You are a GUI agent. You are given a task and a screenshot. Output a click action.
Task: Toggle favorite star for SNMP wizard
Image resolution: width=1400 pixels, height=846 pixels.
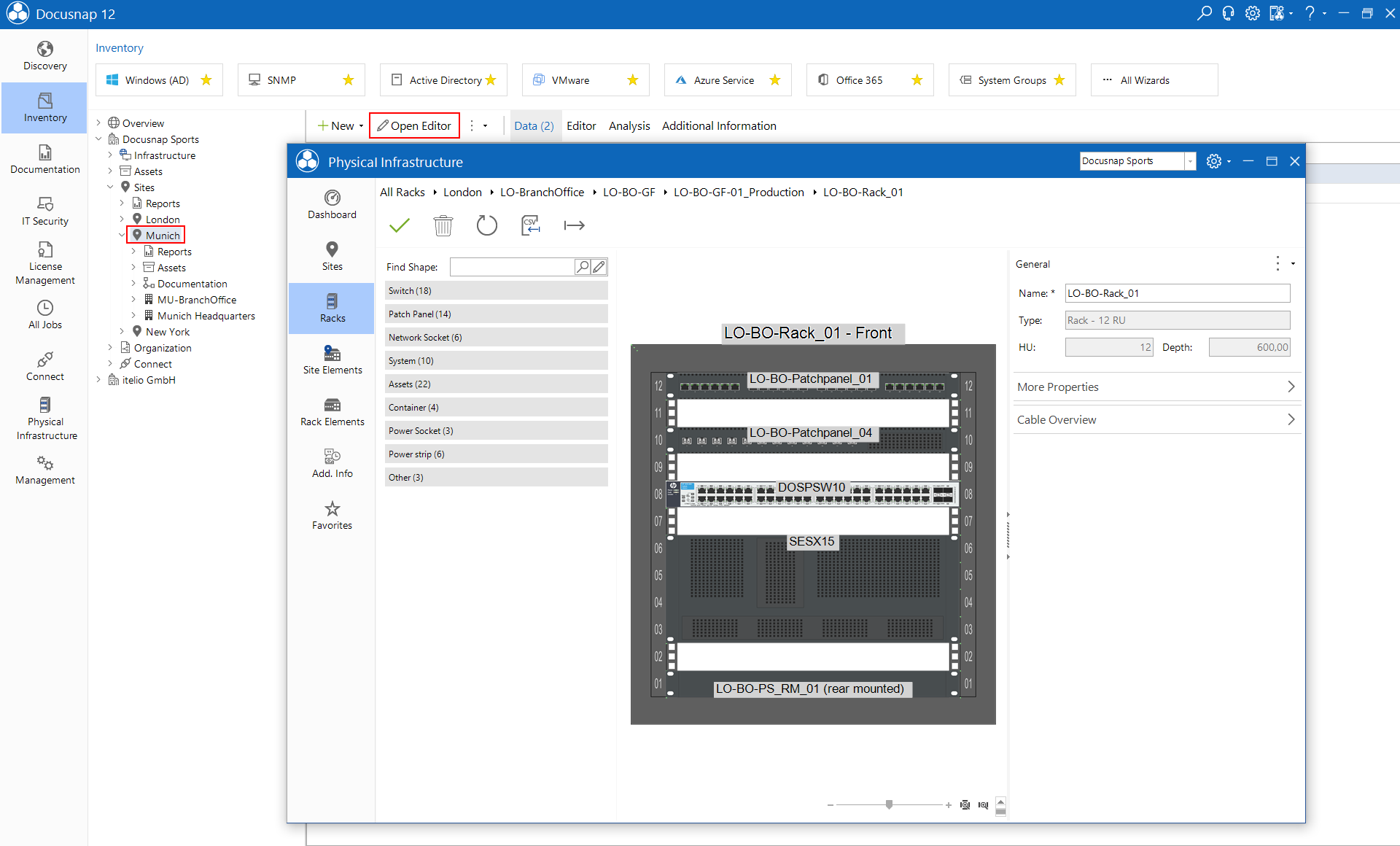coord(349,80)
